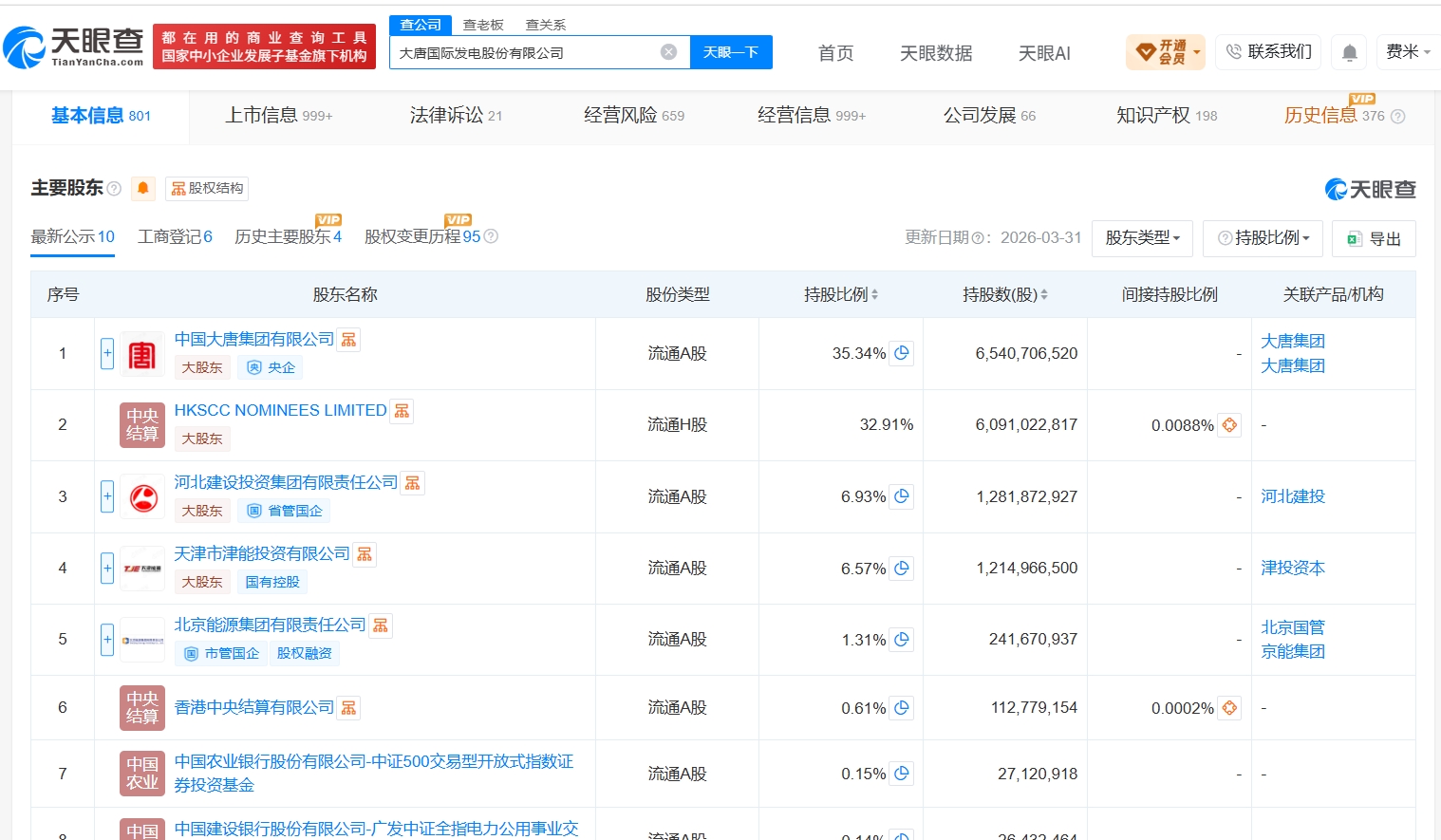Open equity structure icon for 天津市津能投资有限公司

[x=365, y=554]
